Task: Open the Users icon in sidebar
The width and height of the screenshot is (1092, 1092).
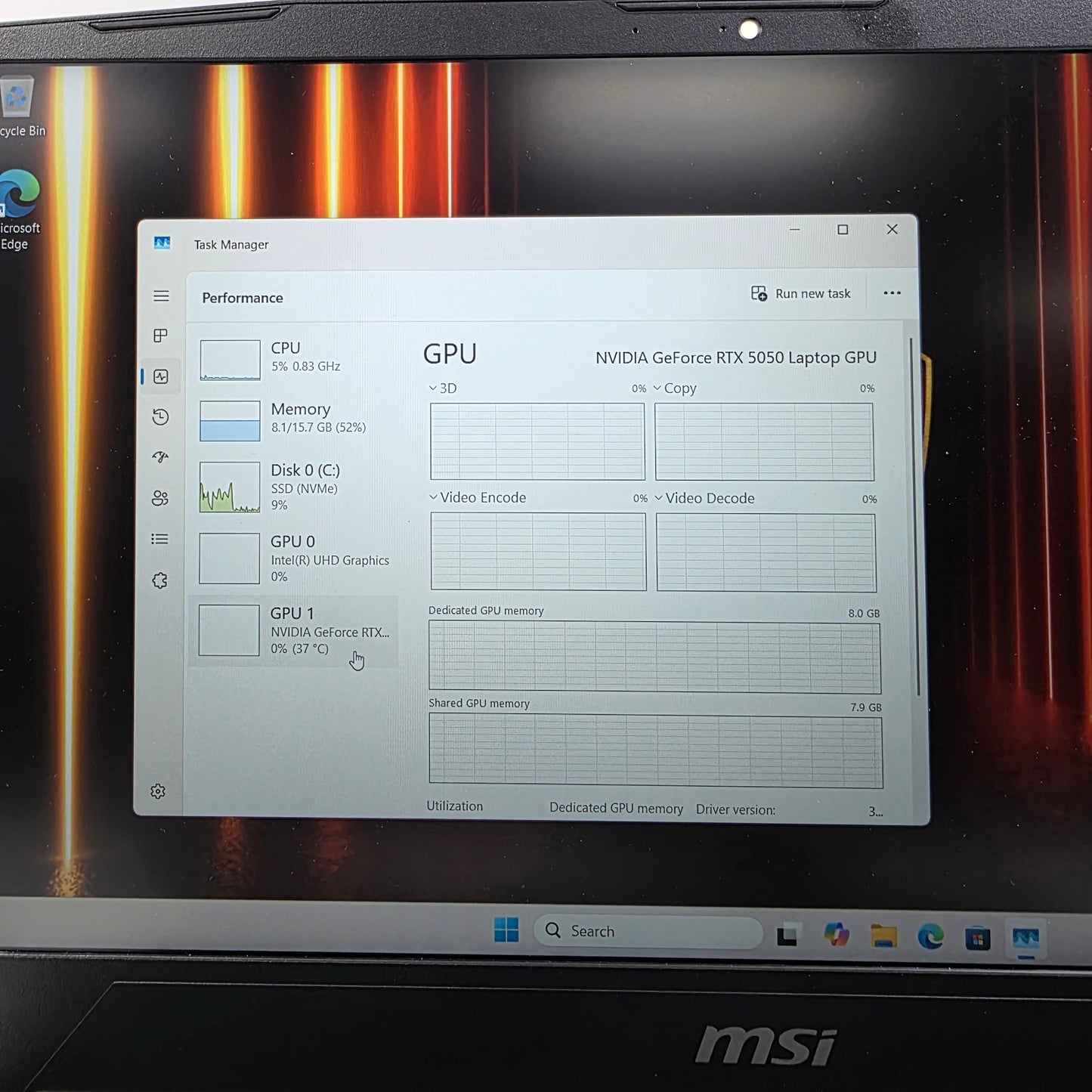Action: click(x=160, y=498)
